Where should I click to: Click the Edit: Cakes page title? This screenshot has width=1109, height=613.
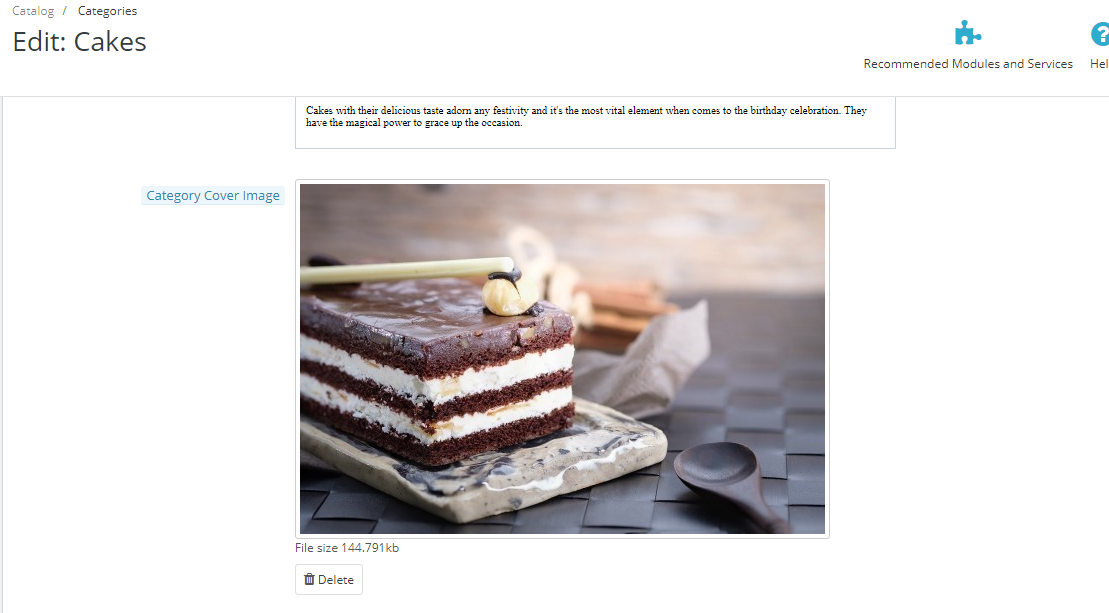[x=79, y=42]
